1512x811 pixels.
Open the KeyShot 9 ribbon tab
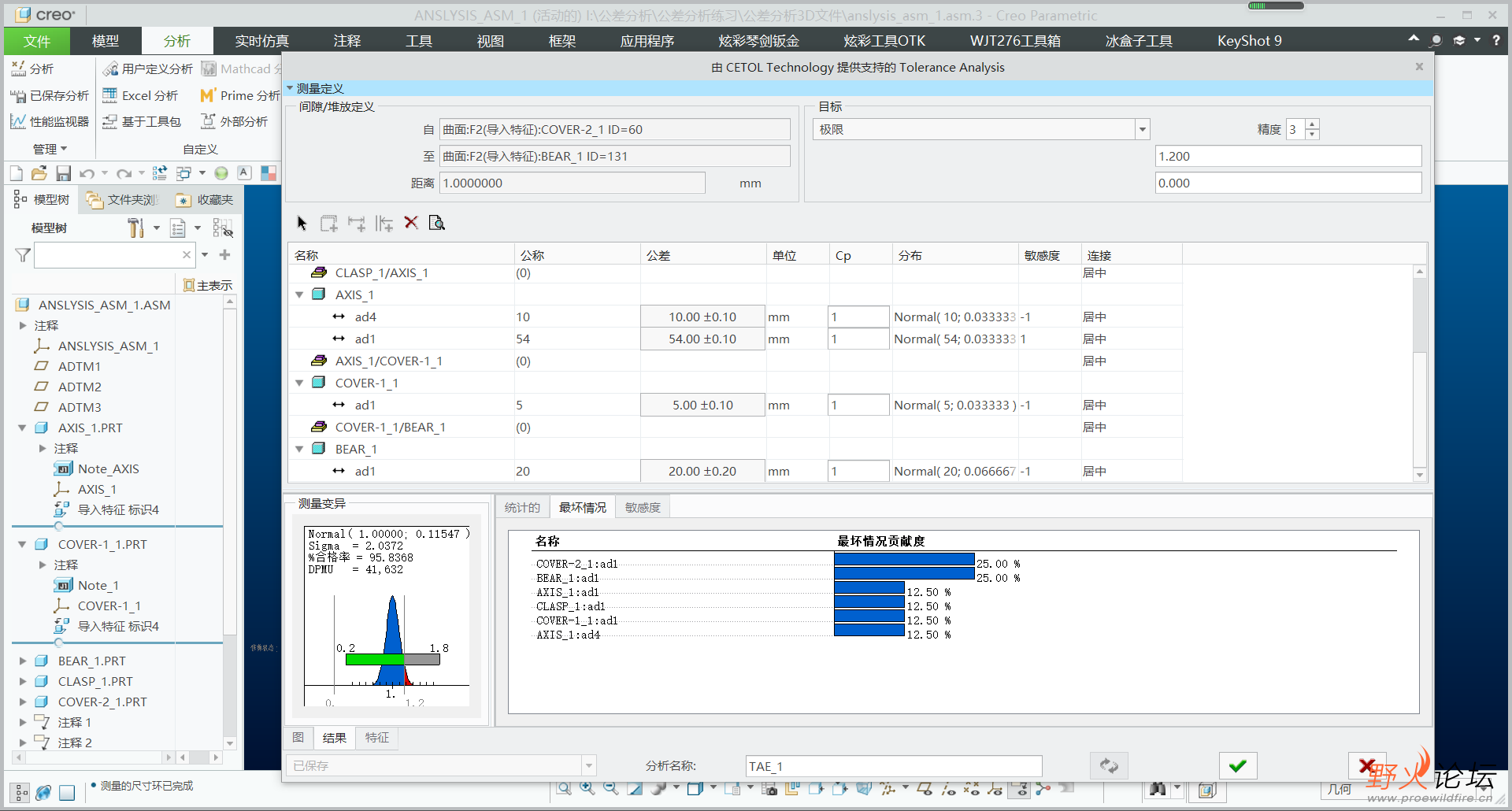pos(1249,41)
